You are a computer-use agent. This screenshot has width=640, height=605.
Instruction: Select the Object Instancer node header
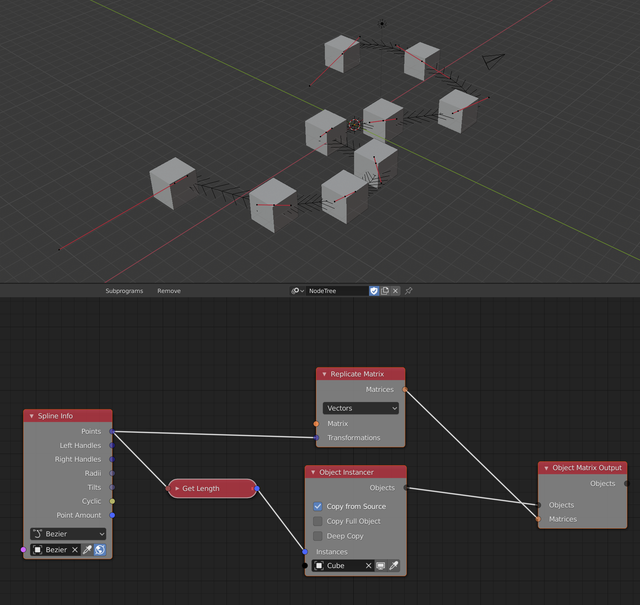[356, 472]
